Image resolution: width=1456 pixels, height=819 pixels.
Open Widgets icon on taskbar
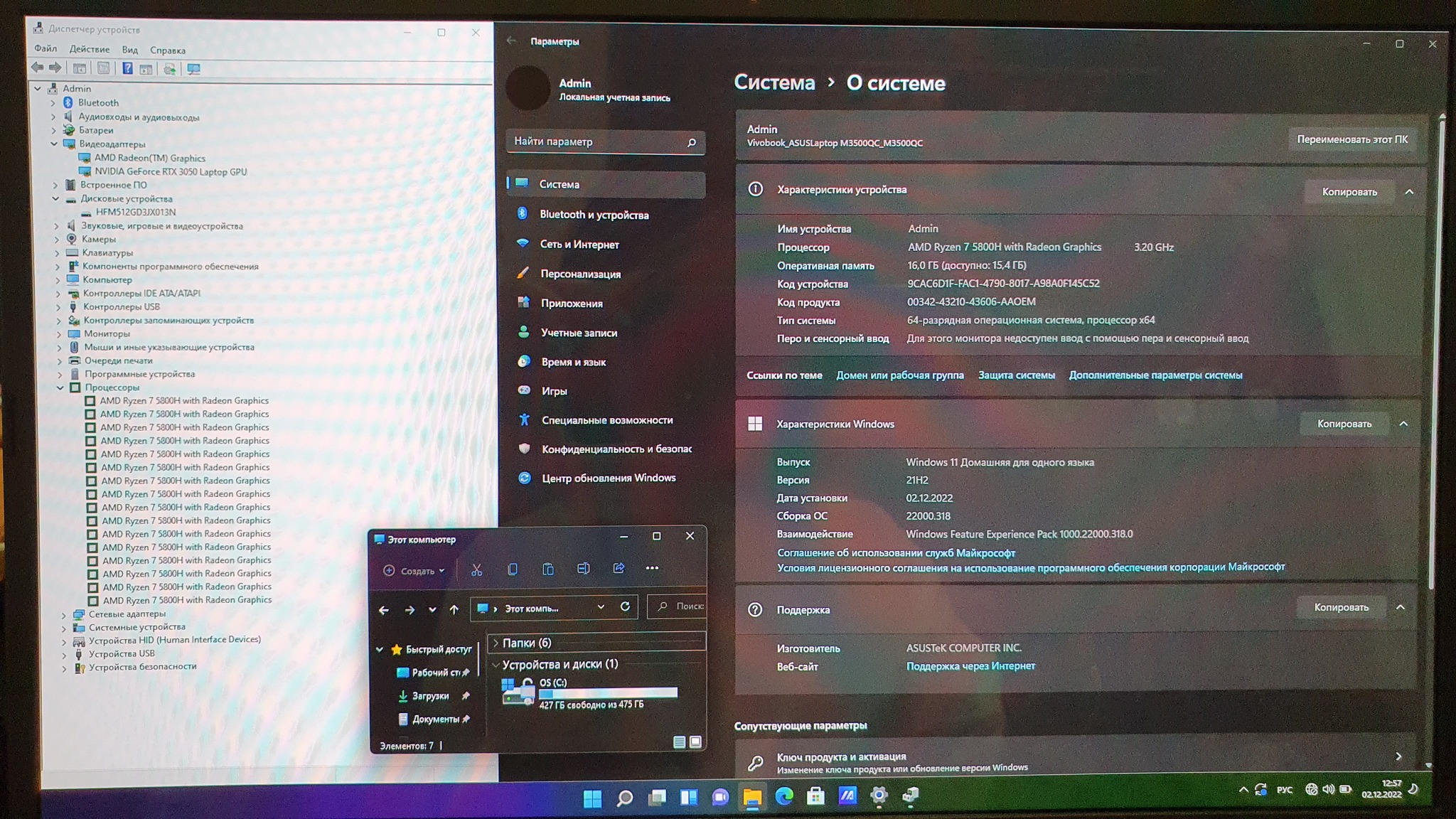click(x=688, y=798)
